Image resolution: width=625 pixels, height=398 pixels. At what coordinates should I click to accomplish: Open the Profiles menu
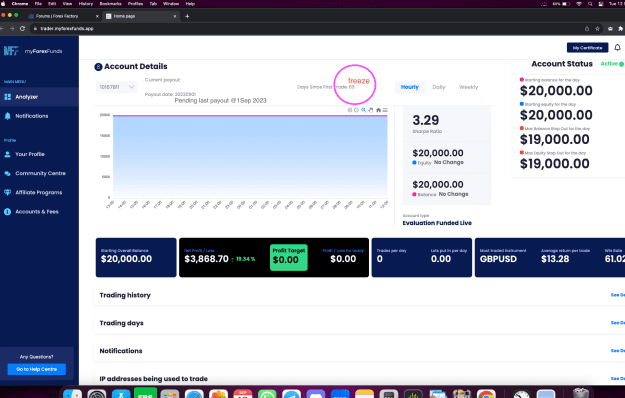[x=136, y=4]
